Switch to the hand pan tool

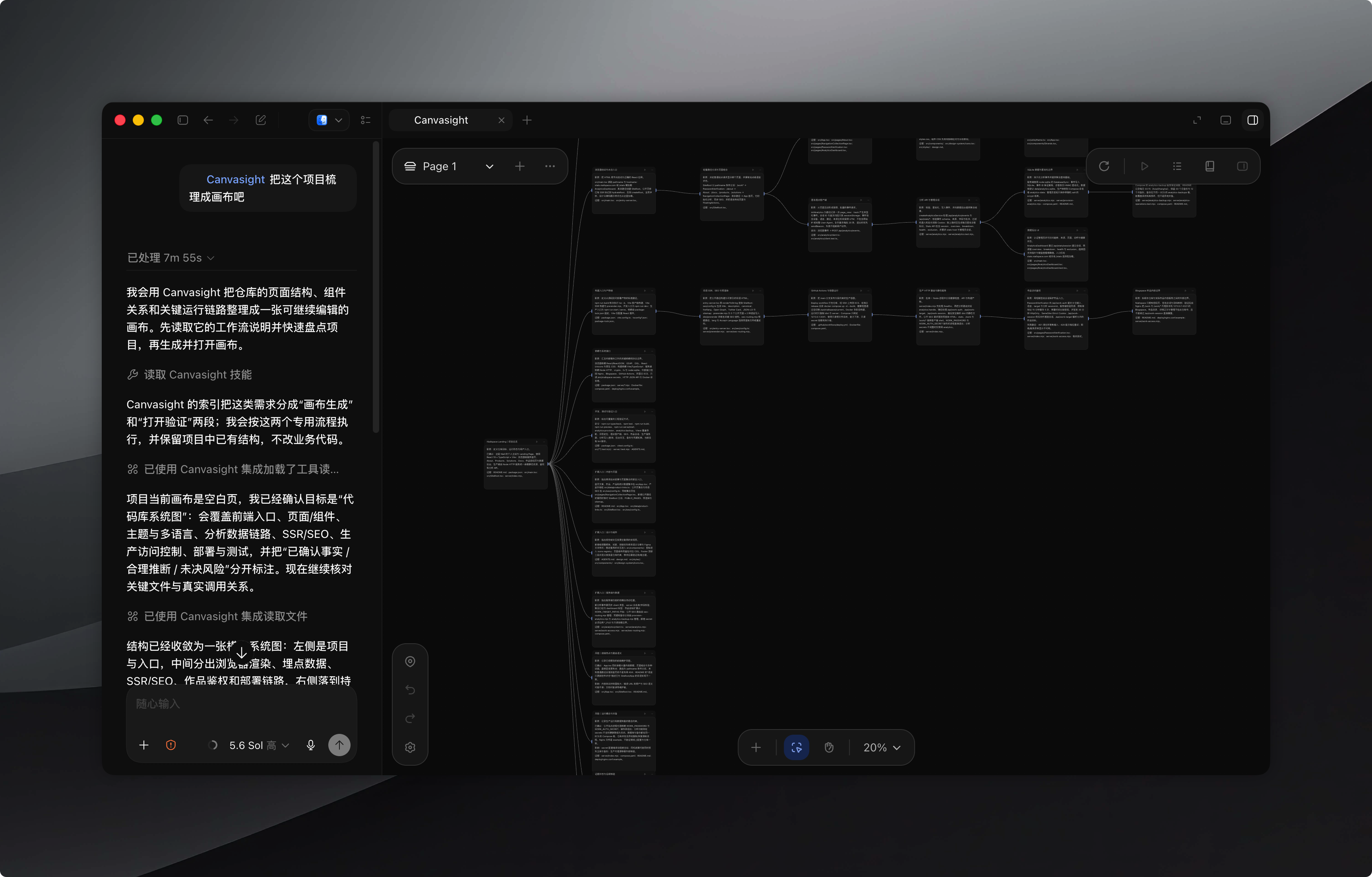coord(829,748)
